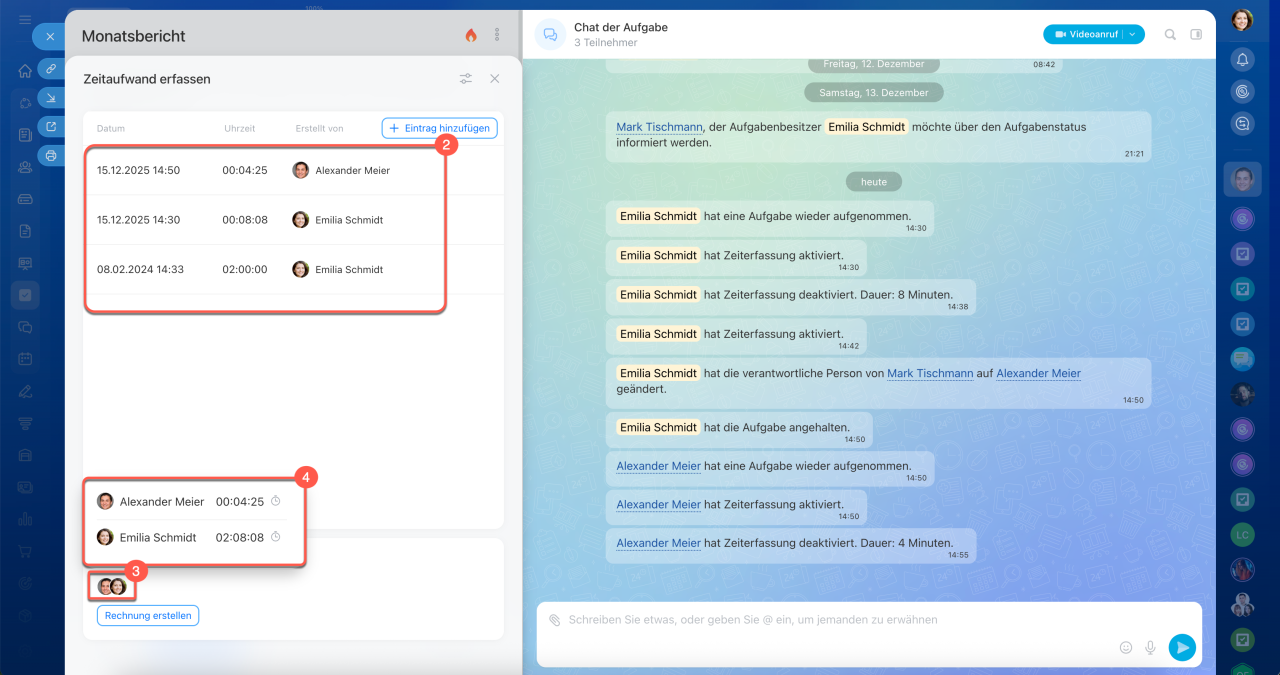Click the timer icon next to Alexander Meier 00:04:25
The height and width of the screenshot is (675, 1280).
coord(276,502)
